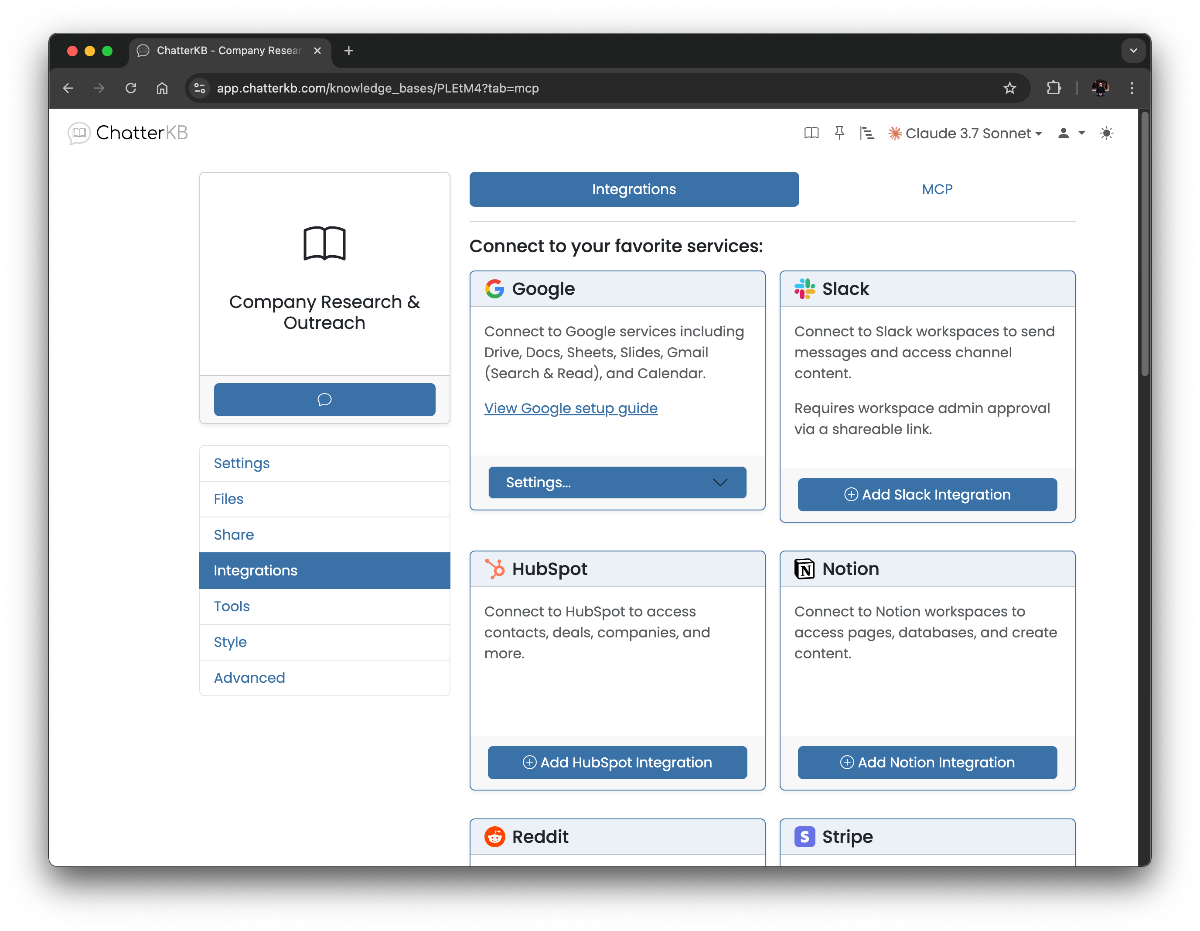Click the Slack logo icon
Viewport: 1200px width, 931px height.
pyautogui.click(x=805, y=289)
